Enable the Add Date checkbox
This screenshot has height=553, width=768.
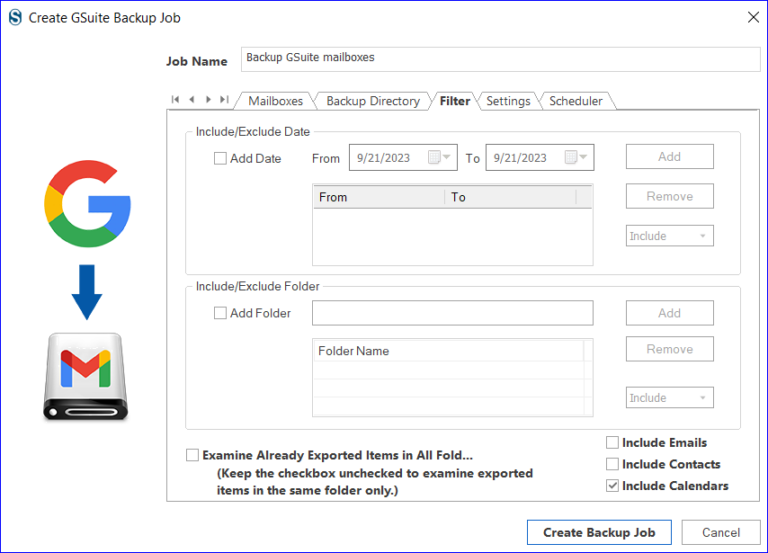click(x=220, y=159)
